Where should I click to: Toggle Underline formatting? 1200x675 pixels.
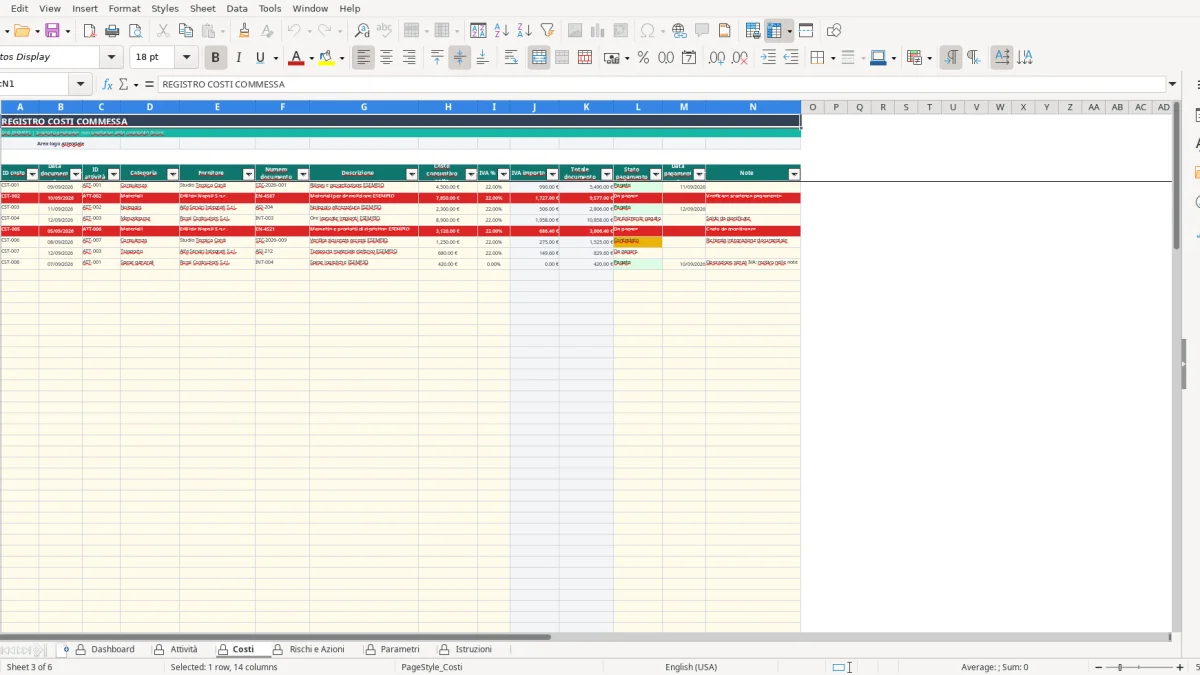pos(261,58)
